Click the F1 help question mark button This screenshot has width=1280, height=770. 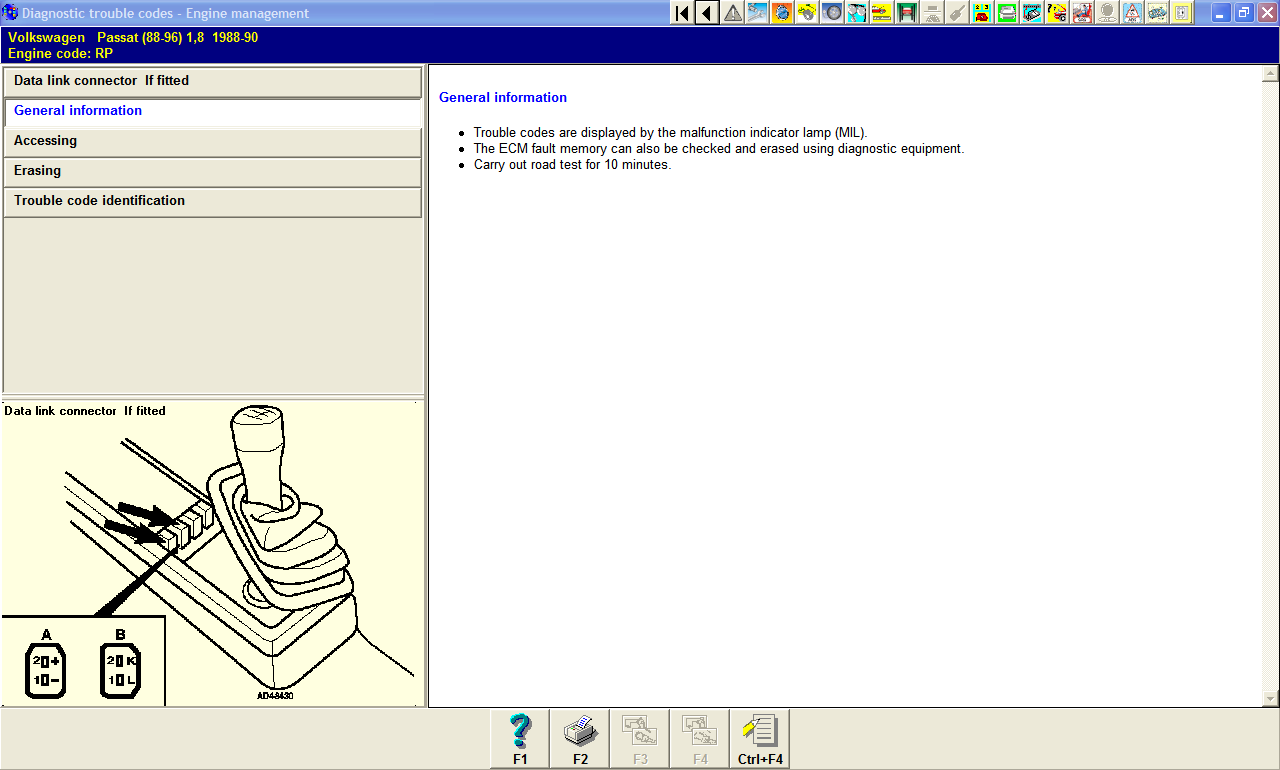point(520,739)
